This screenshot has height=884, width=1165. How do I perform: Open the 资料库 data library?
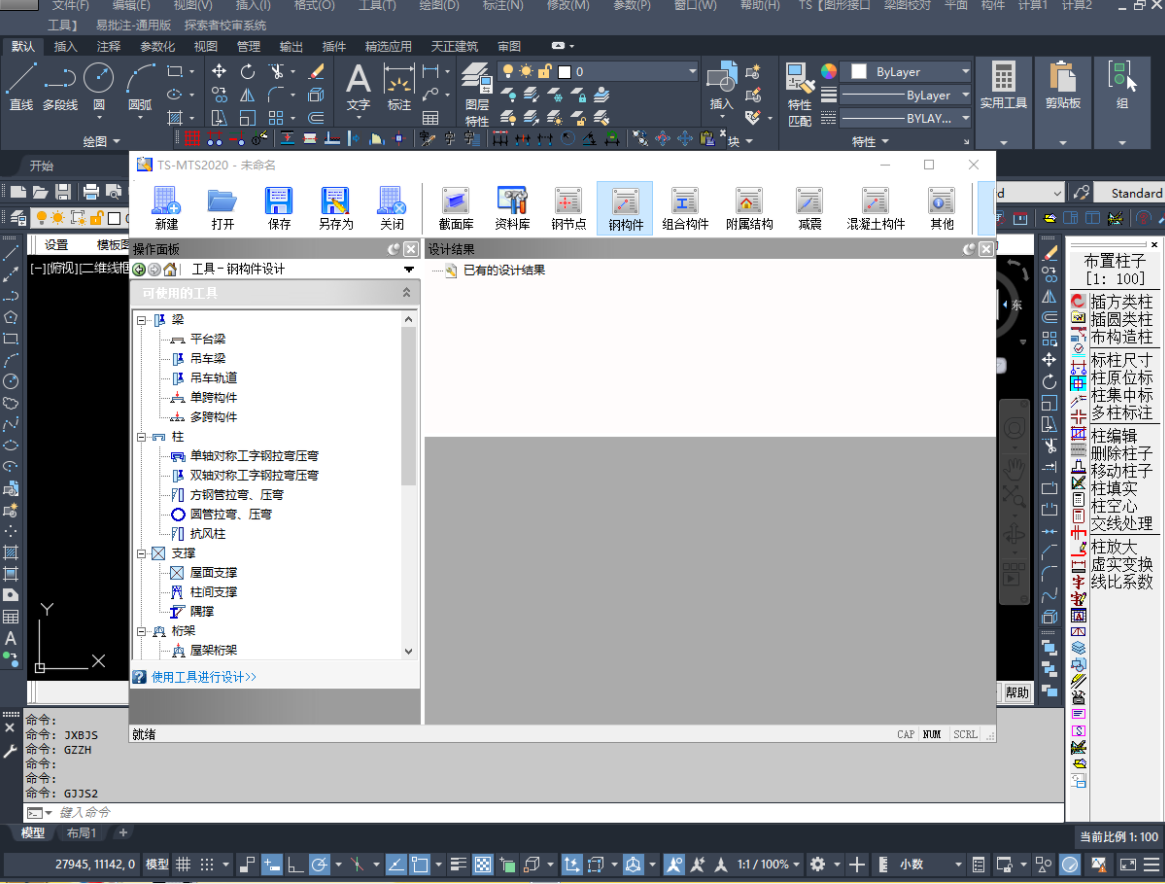pos(512,208)
